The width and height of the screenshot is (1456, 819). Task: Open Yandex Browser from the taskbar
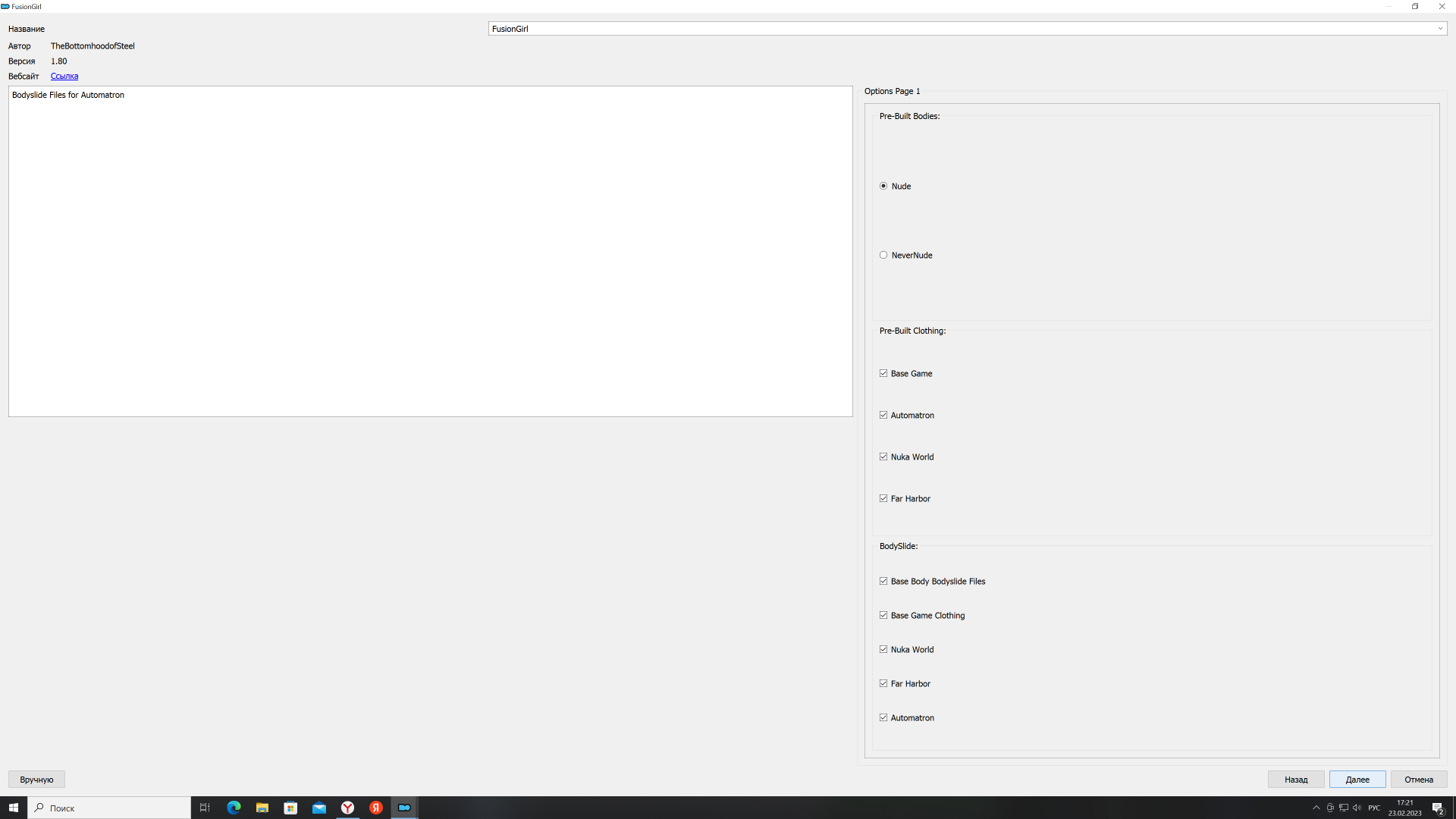pos(347,808)
